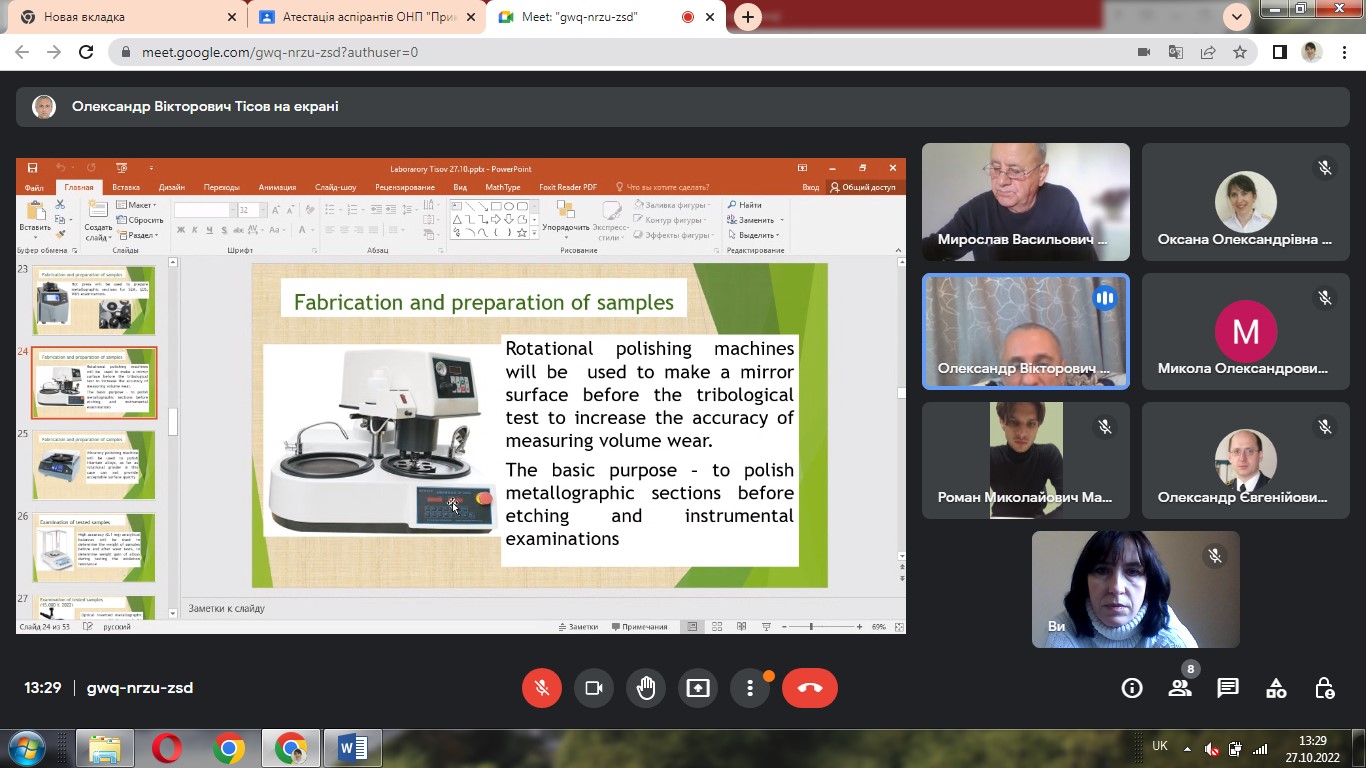Click the PowerPoint zoom slider in shared screen
This screenshot has height=768, width=1366.
pos(811,627)
